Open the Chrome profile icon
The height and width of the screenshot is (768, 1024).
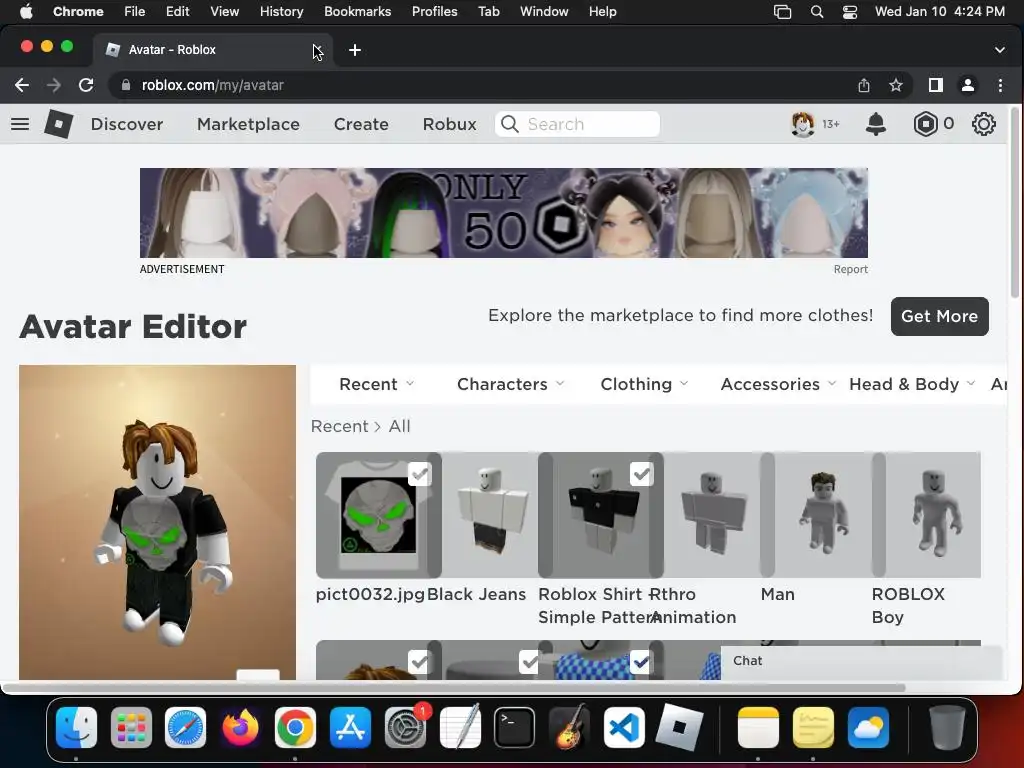pos(968,85)
